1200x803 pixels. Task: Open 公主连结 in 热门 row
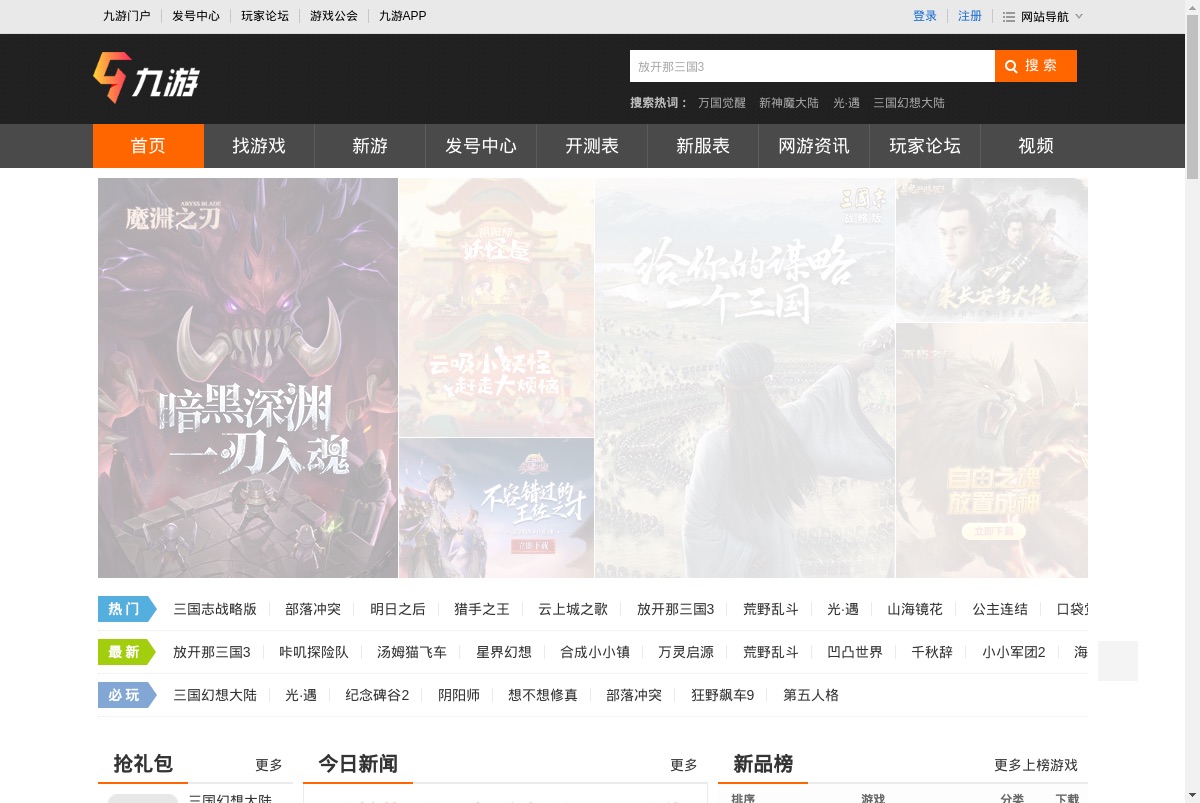1000,609
